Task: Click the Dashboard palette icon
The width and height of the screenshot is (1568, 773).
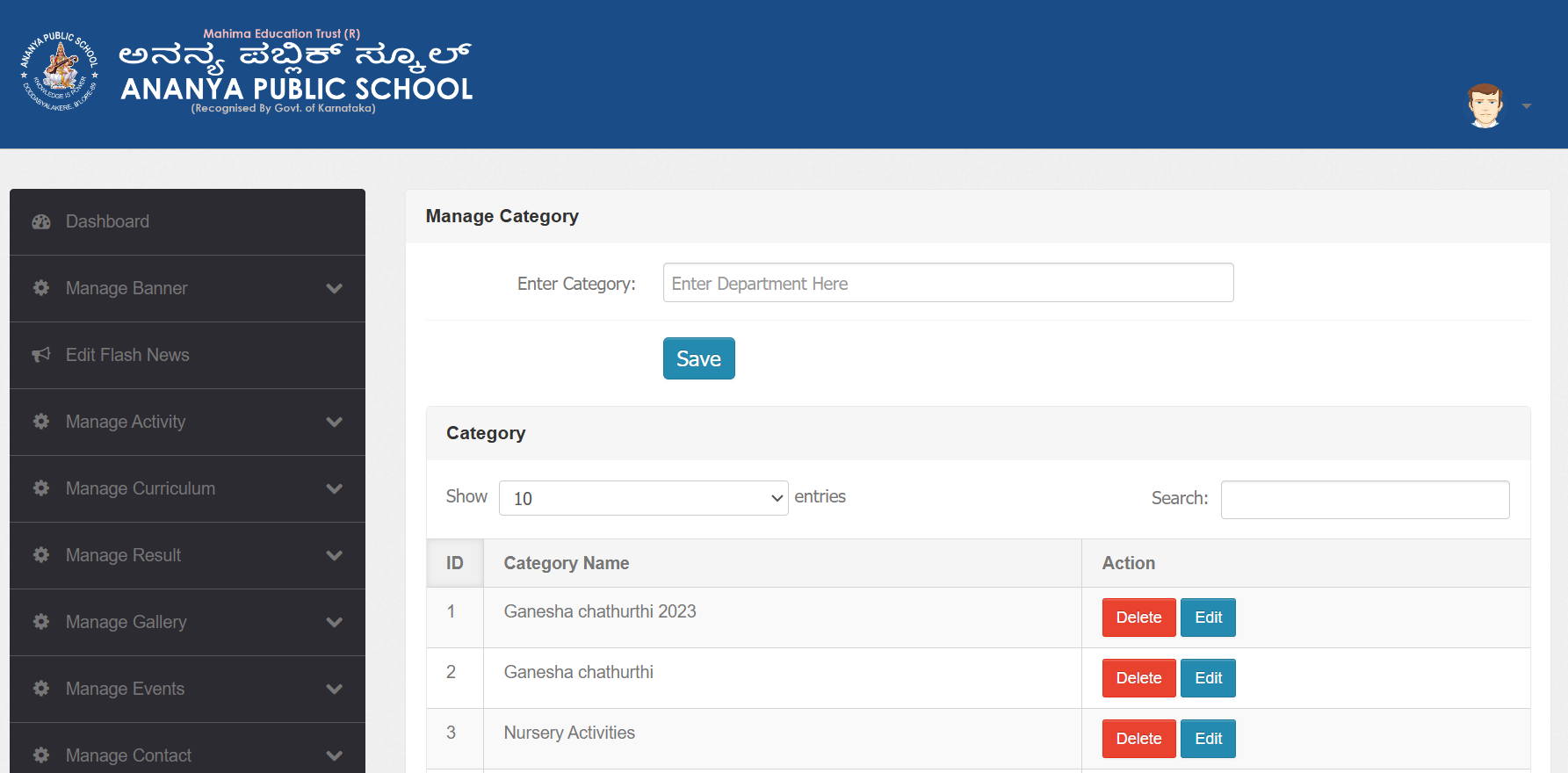Action: click(41, 221)
